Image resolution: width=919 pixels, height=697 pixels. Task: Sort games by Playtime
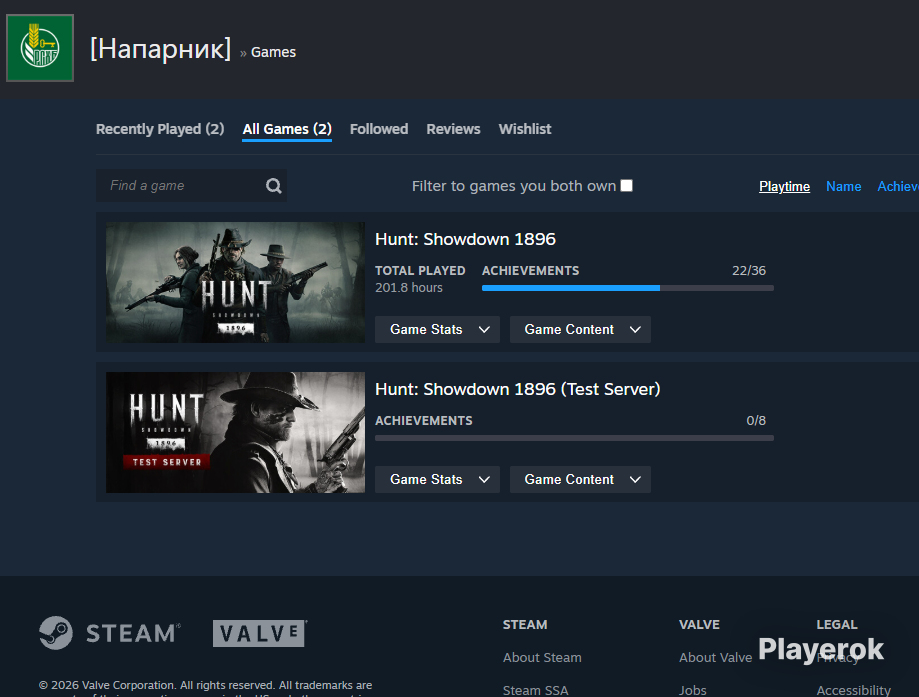click(784, 186)
